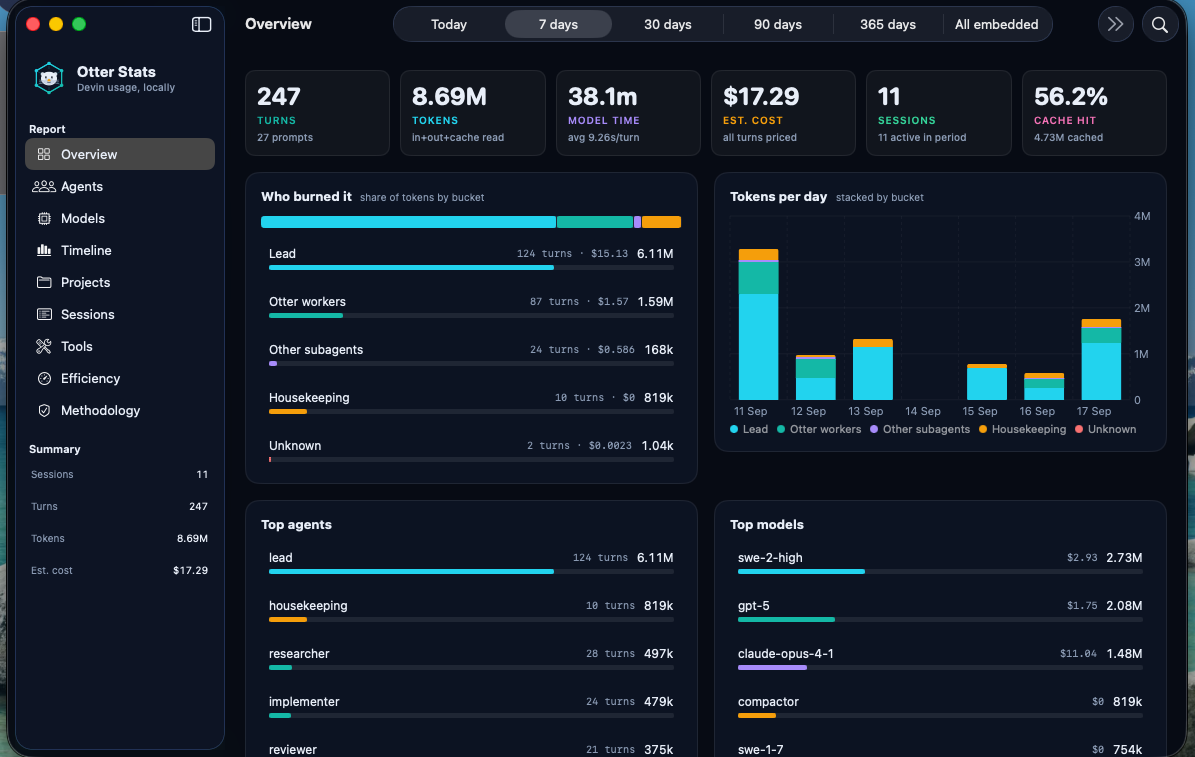The height and width of the screenshot is (757, 1195).
Task: Click the 12 Sep stacked bar
Action: 815,377
